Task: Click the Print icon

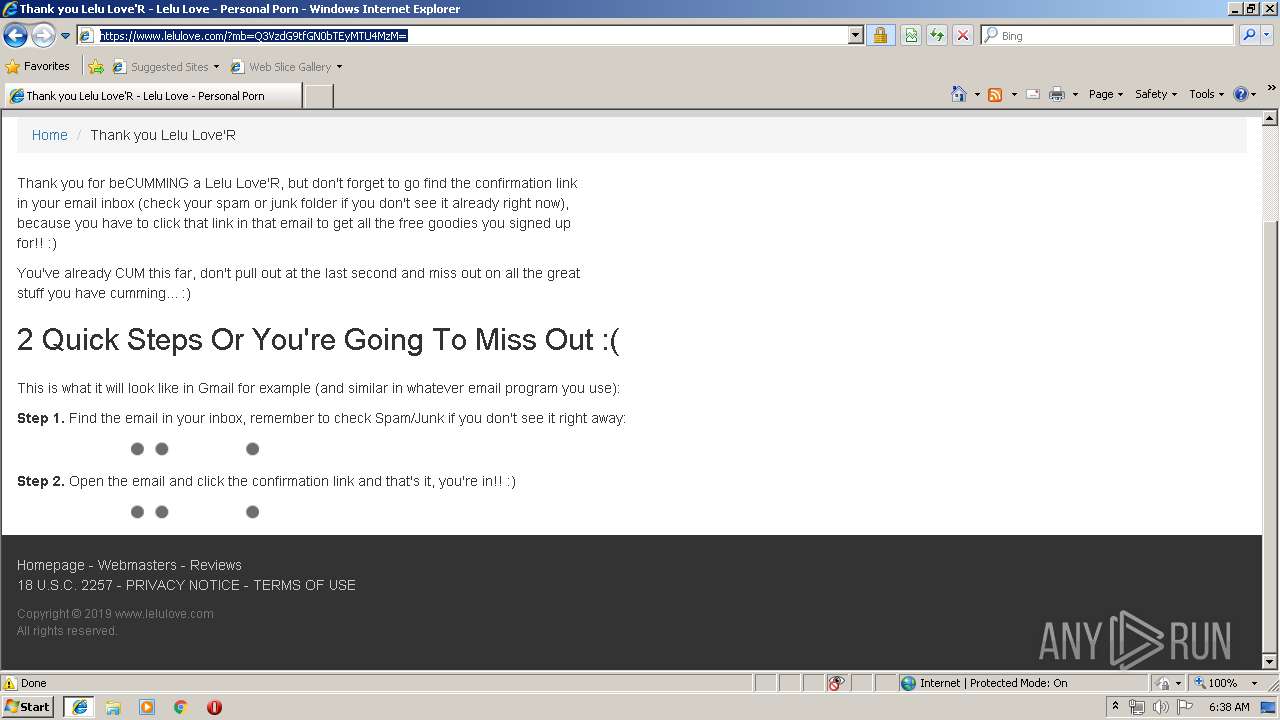Action: 1057,94
